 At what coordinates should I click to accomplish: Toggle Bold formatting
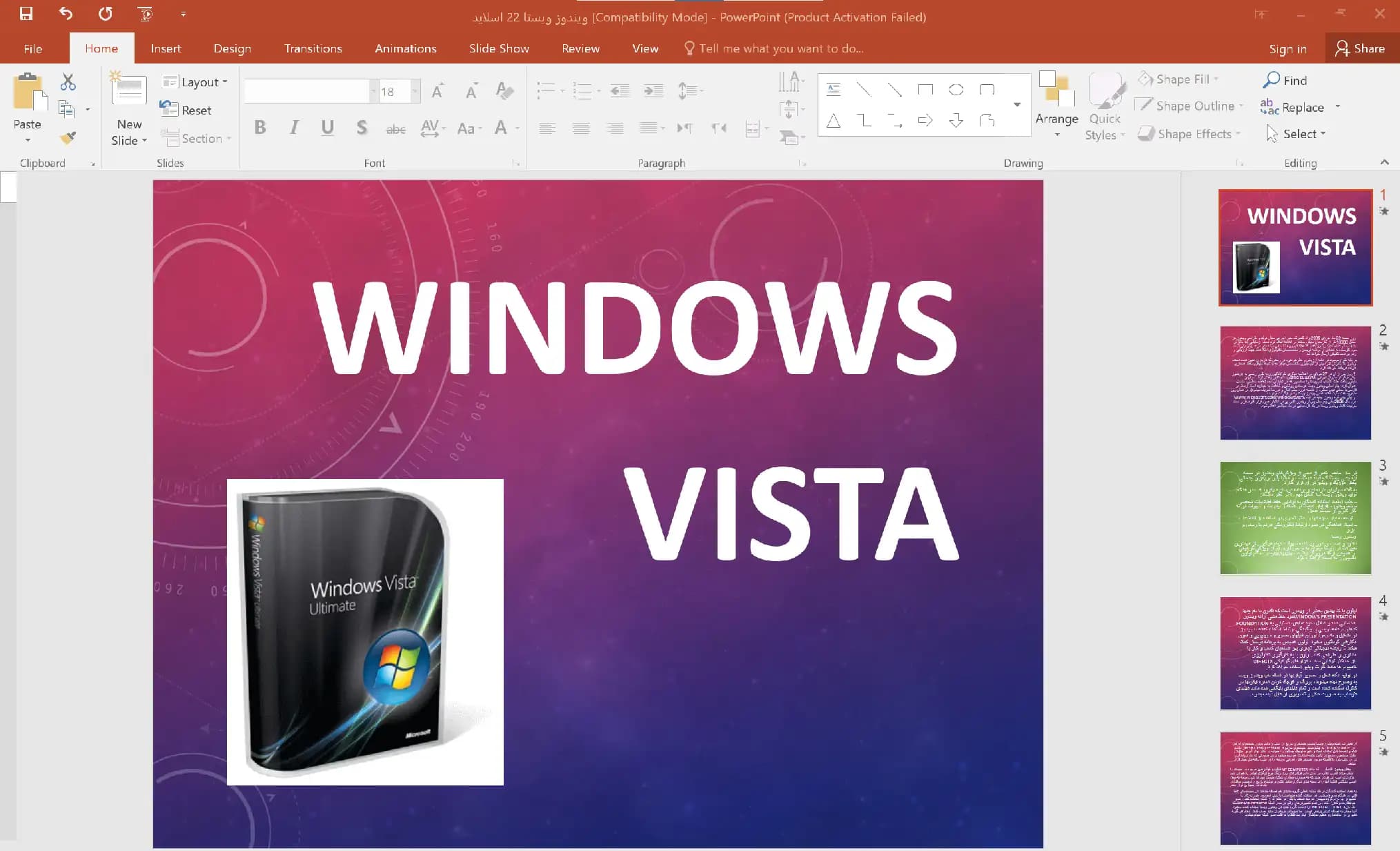260,128
